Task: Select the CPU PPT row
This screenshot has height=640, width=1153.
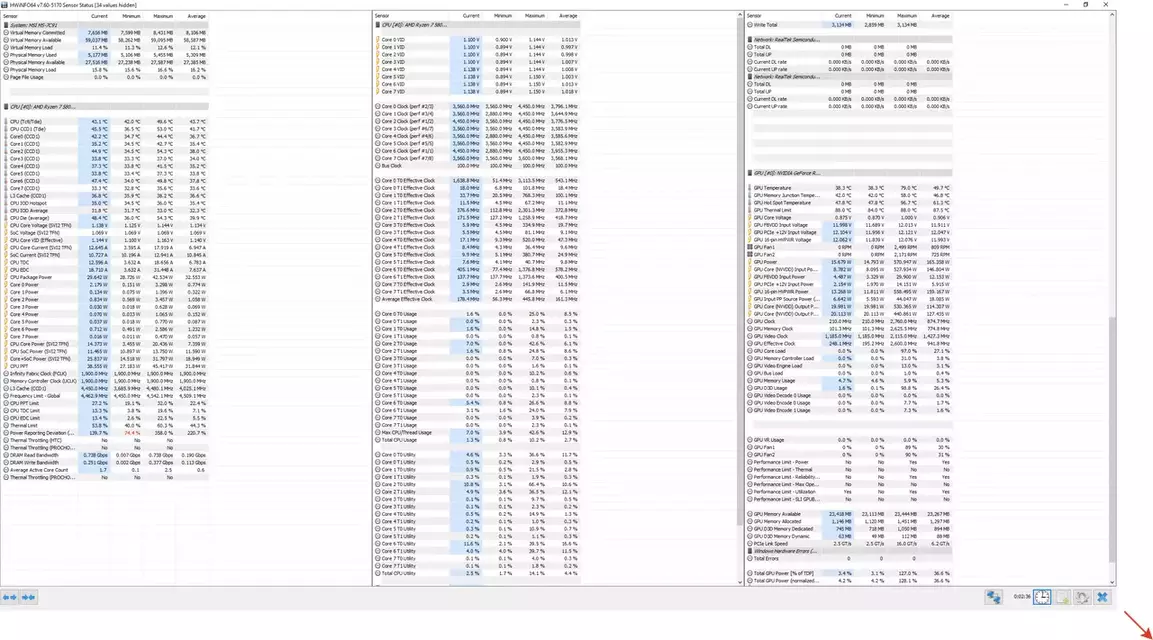Action: click(x=105, y=366)
